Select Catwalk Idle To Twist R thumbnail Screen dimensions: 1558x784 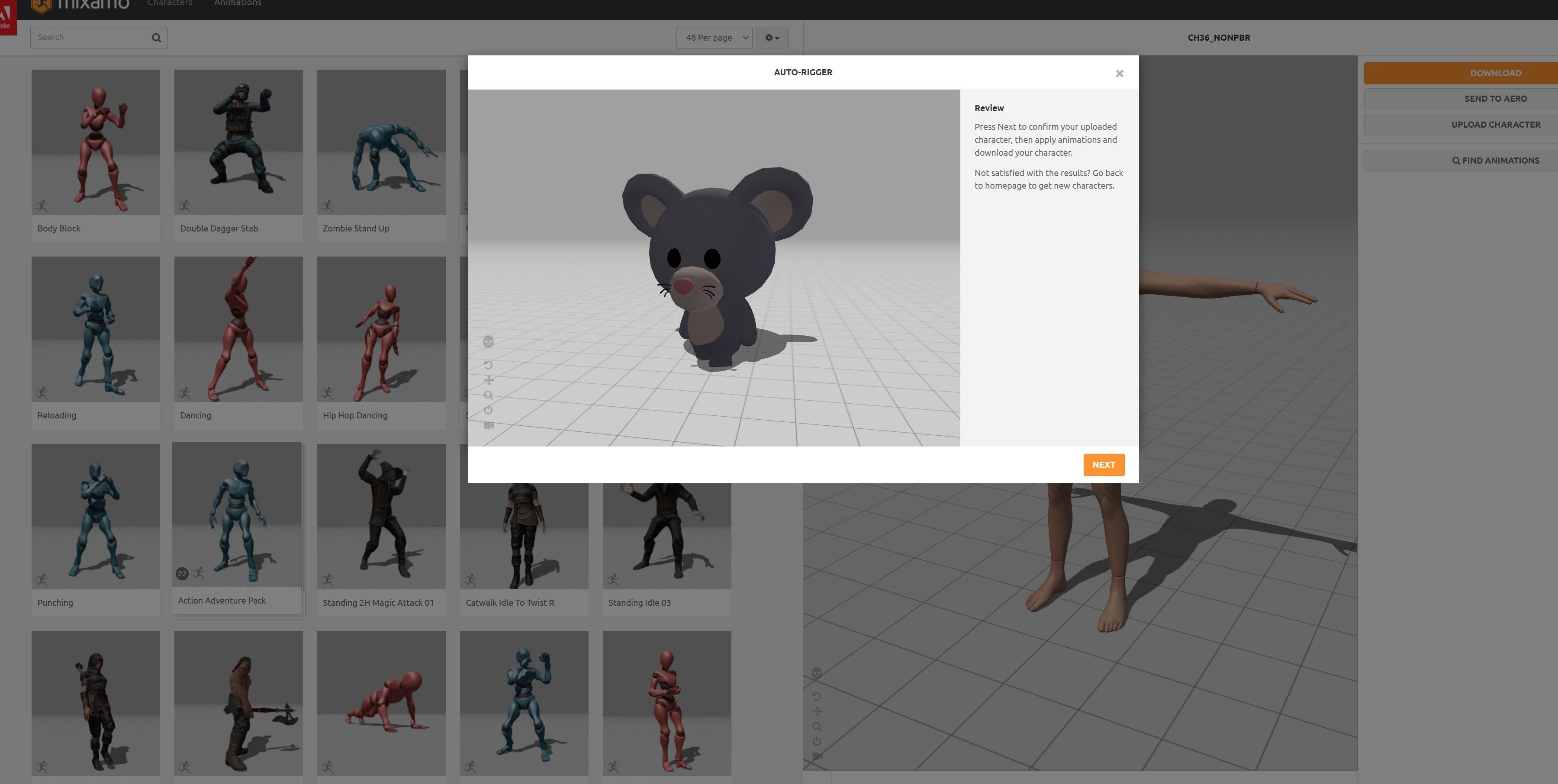524,536
